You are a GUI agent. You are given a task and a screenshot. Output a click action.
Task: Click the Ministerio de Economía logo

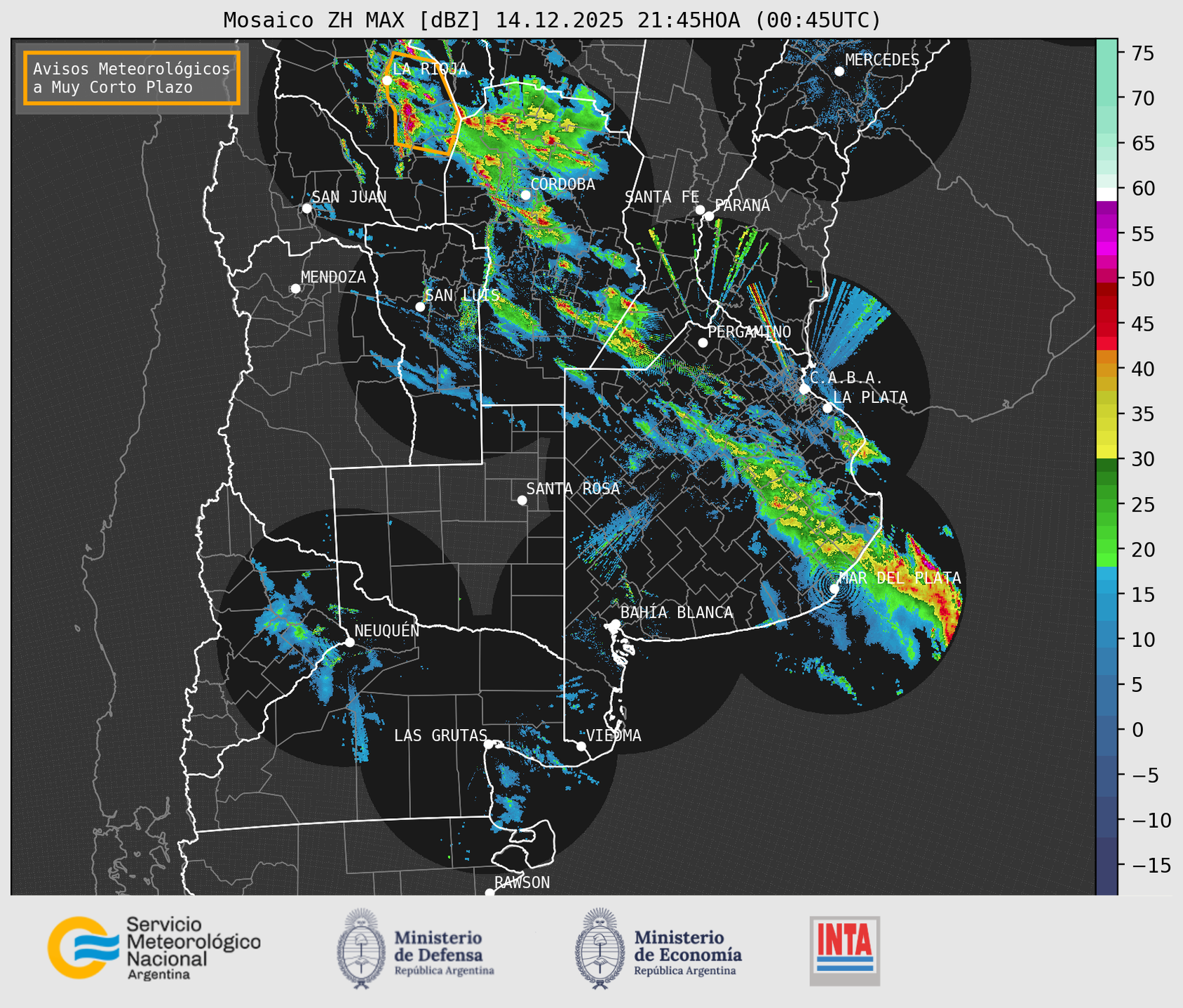coord(658,948)
